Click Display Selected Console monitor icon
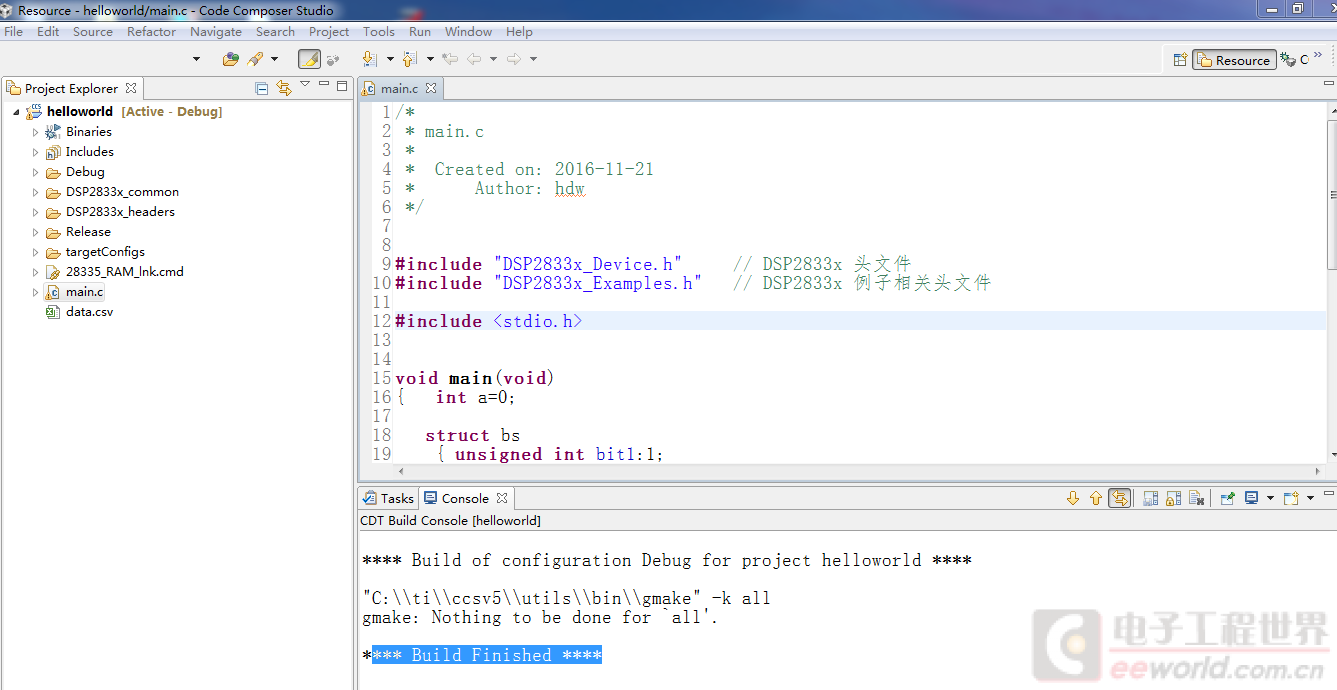 click(1251, 498)
